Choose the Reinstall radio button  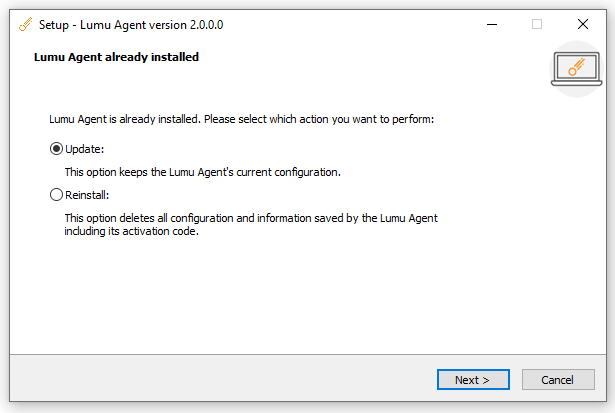(x=56, y=194)
